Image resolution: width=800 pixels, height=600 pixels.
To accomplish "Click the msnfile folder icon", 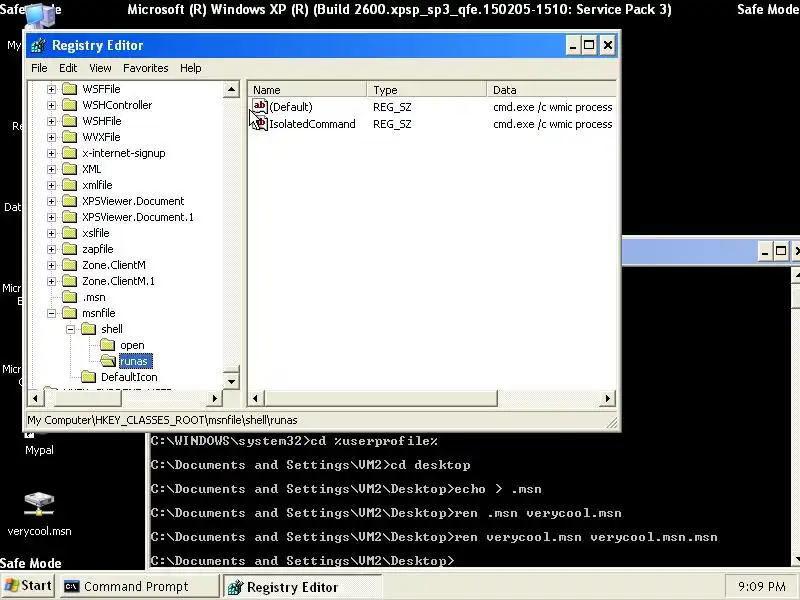I will coord(69,313).
